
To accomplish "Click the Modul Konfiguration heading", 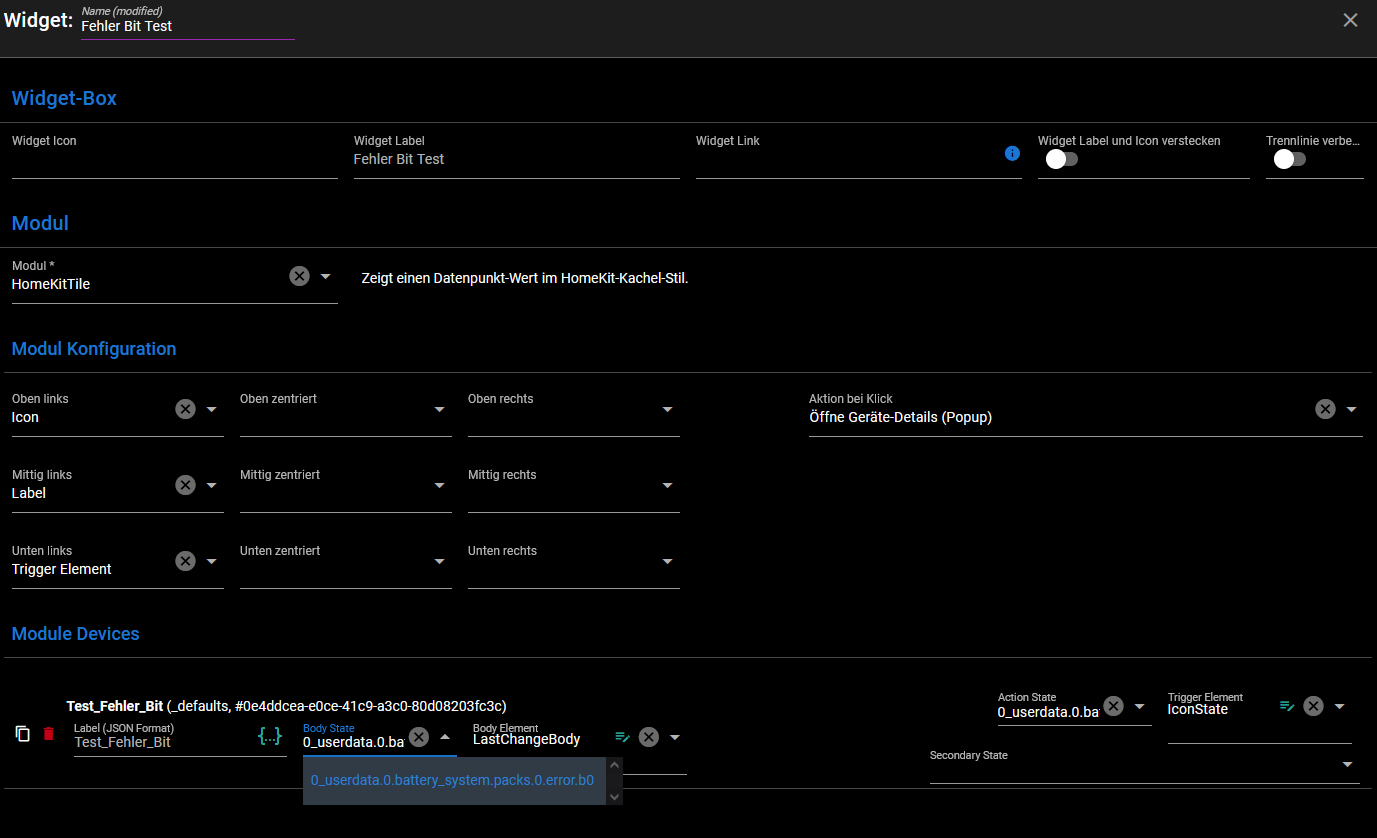I will [x=94, y=349].
